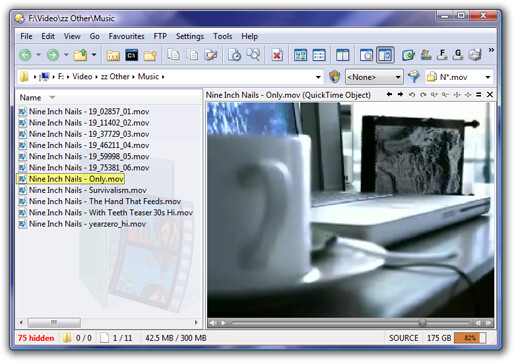Open the Edit menu
514x362 pixels.
(48, 36)
